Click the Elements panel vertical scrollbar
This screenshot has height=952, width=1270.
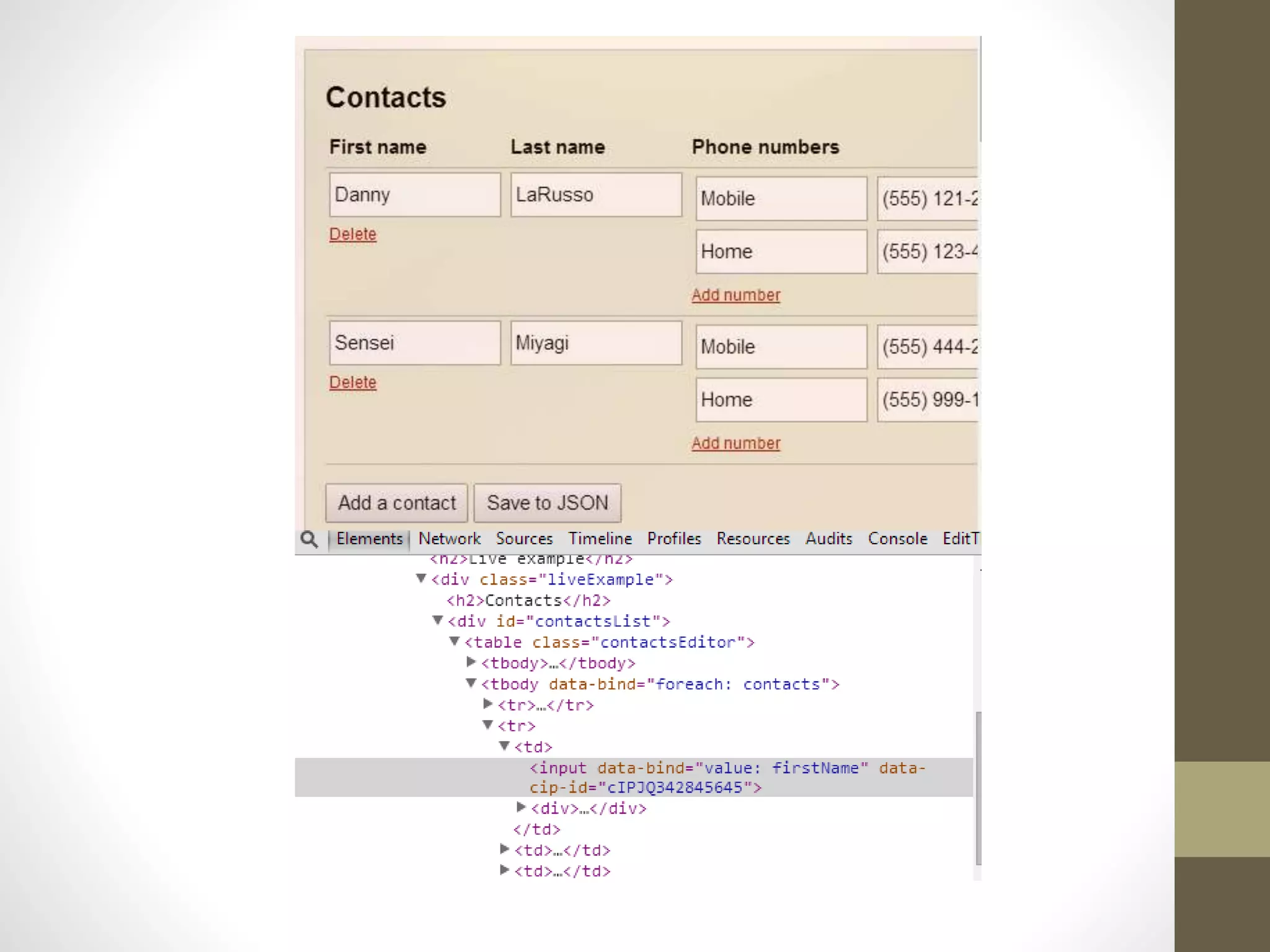(978, 787)
